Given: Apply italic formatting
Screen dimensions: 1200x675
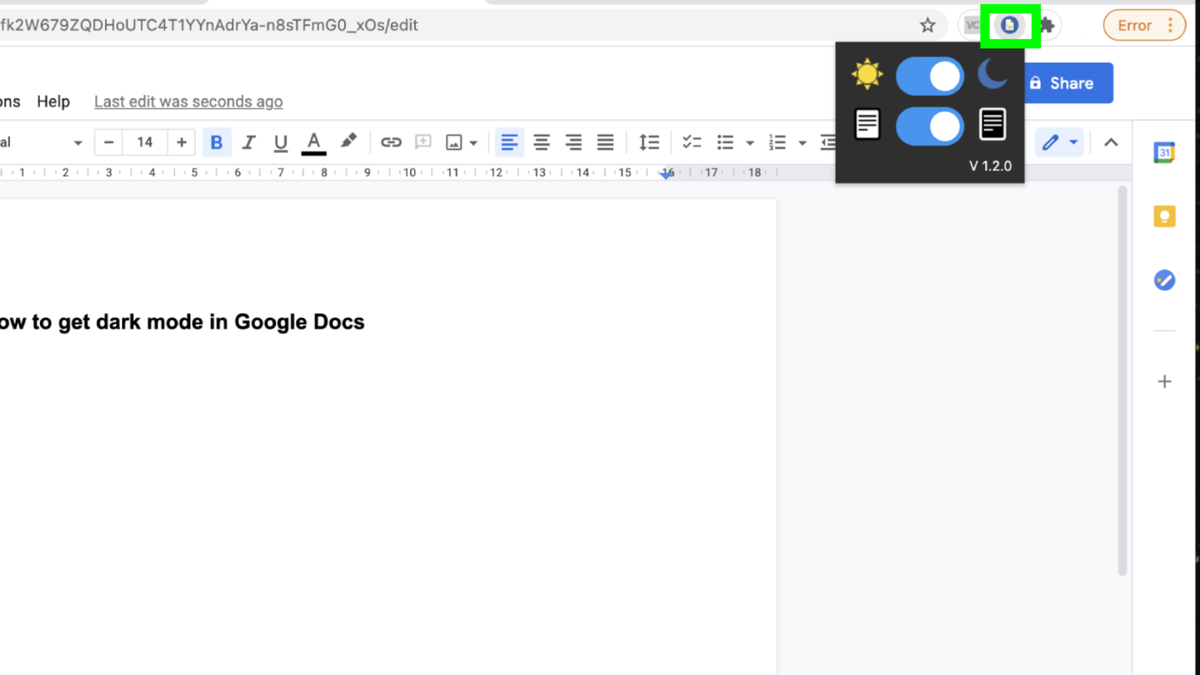Looking at the screenshot, I should coord(249,142).
